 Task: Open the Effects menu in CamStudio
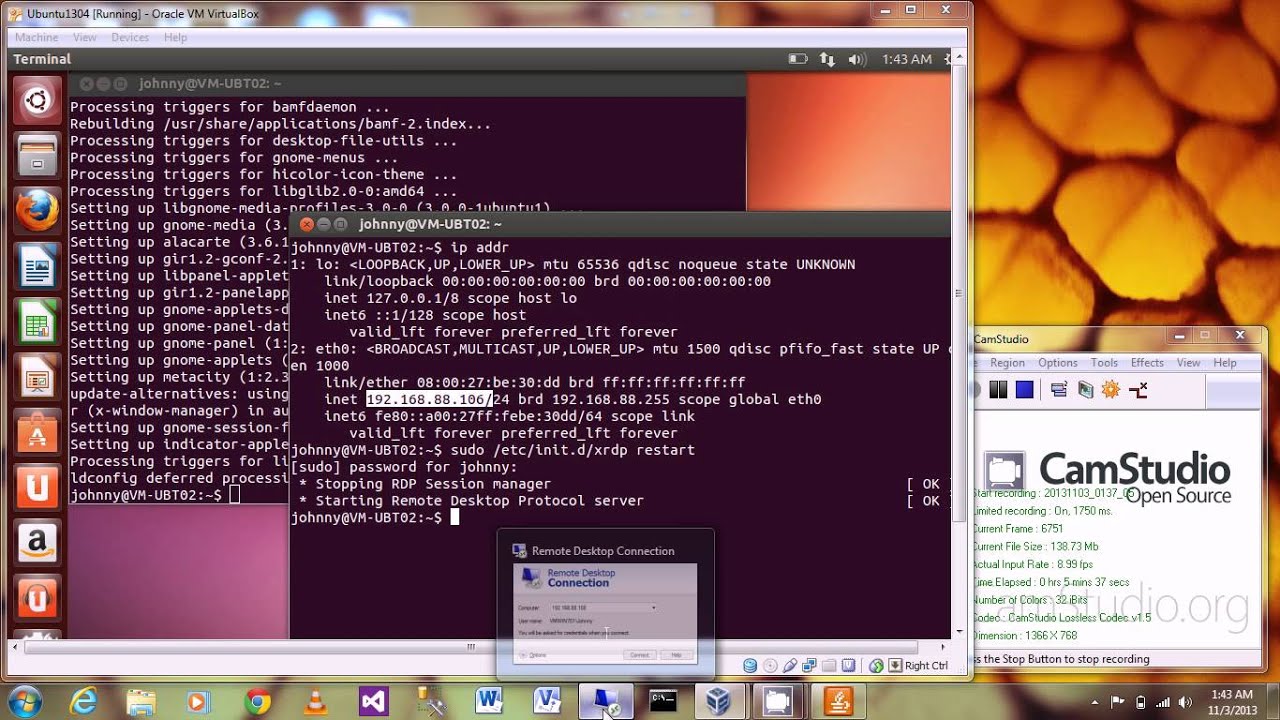(1147, 363)
